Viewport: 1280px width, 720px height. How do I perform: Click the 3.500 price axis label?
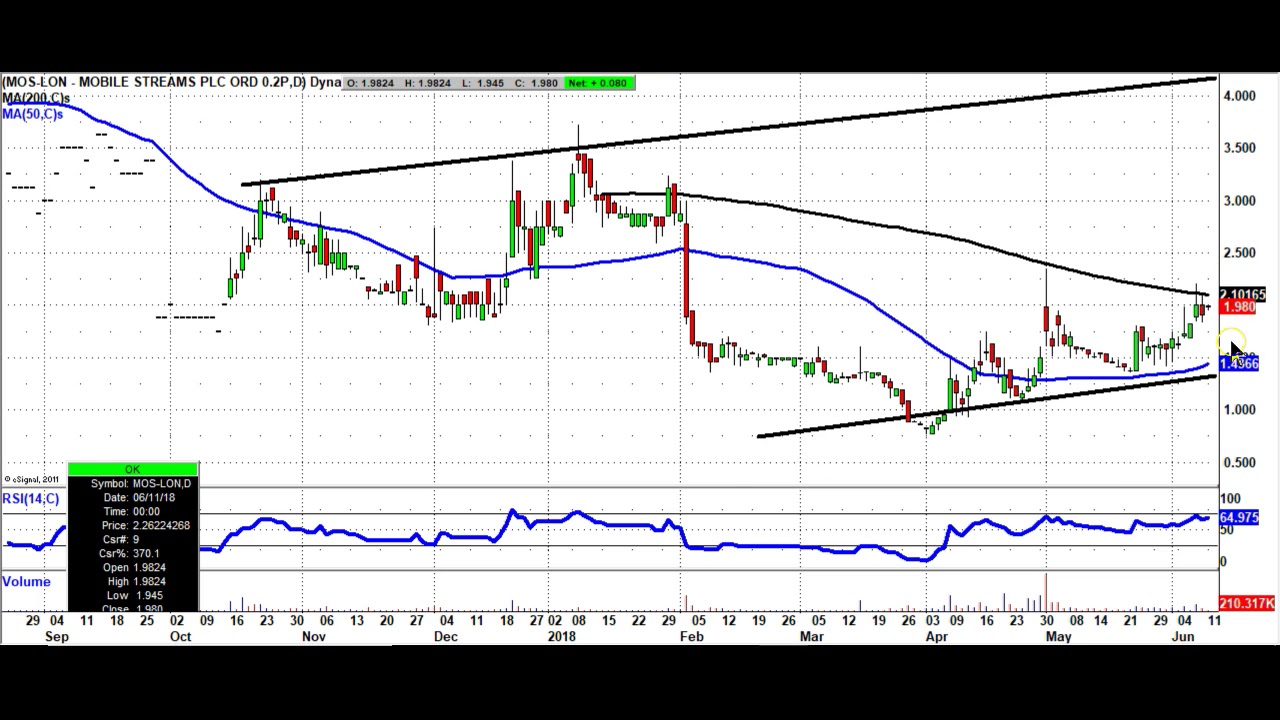click(x=1239, y=148)
